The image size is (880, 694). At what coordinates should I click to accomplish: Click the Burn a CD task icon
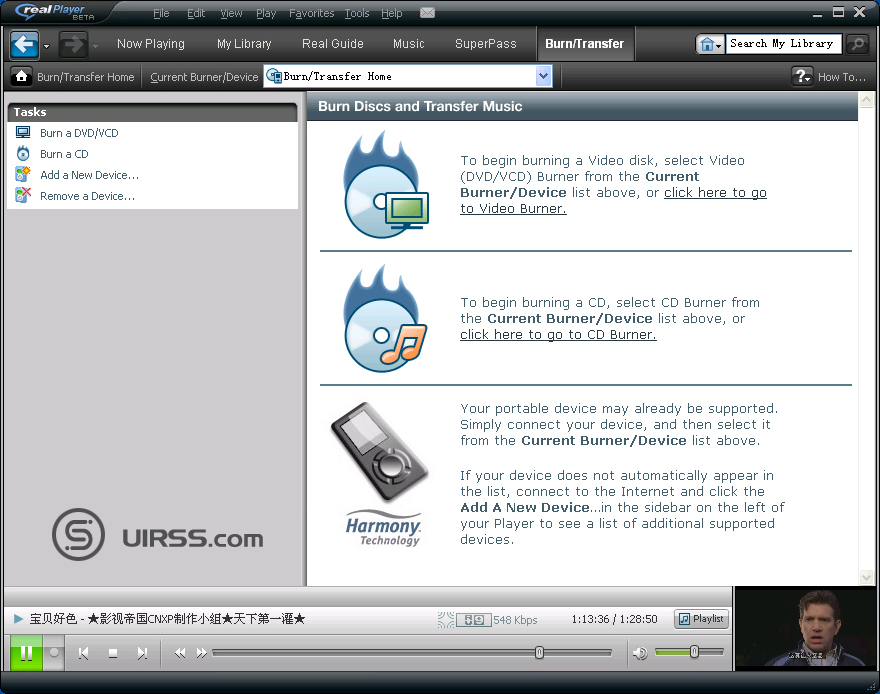click(23, 154)
